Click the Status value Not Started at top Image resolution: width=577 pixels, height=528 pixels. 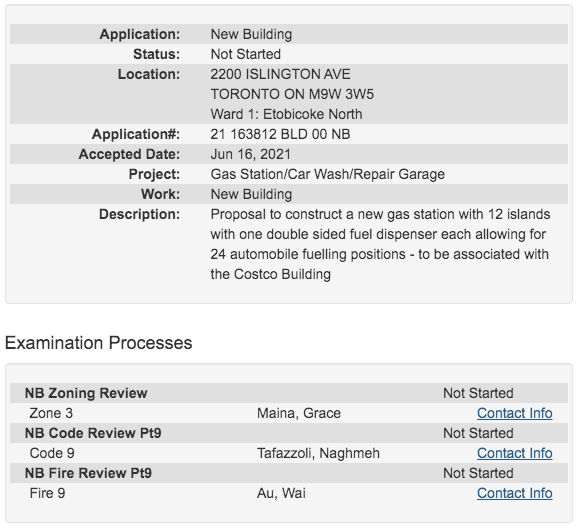pos(245,54)
